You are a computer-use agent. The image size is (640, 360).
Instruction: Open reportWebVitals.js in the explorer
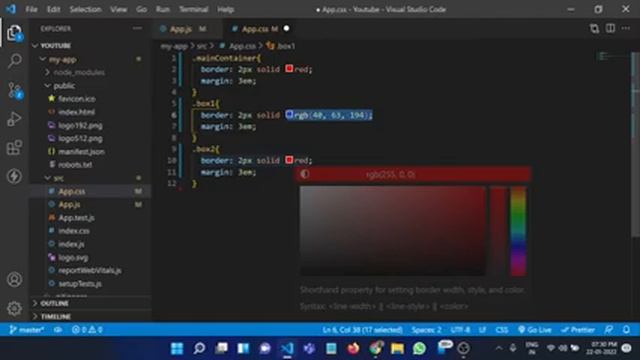coord(91,270)
